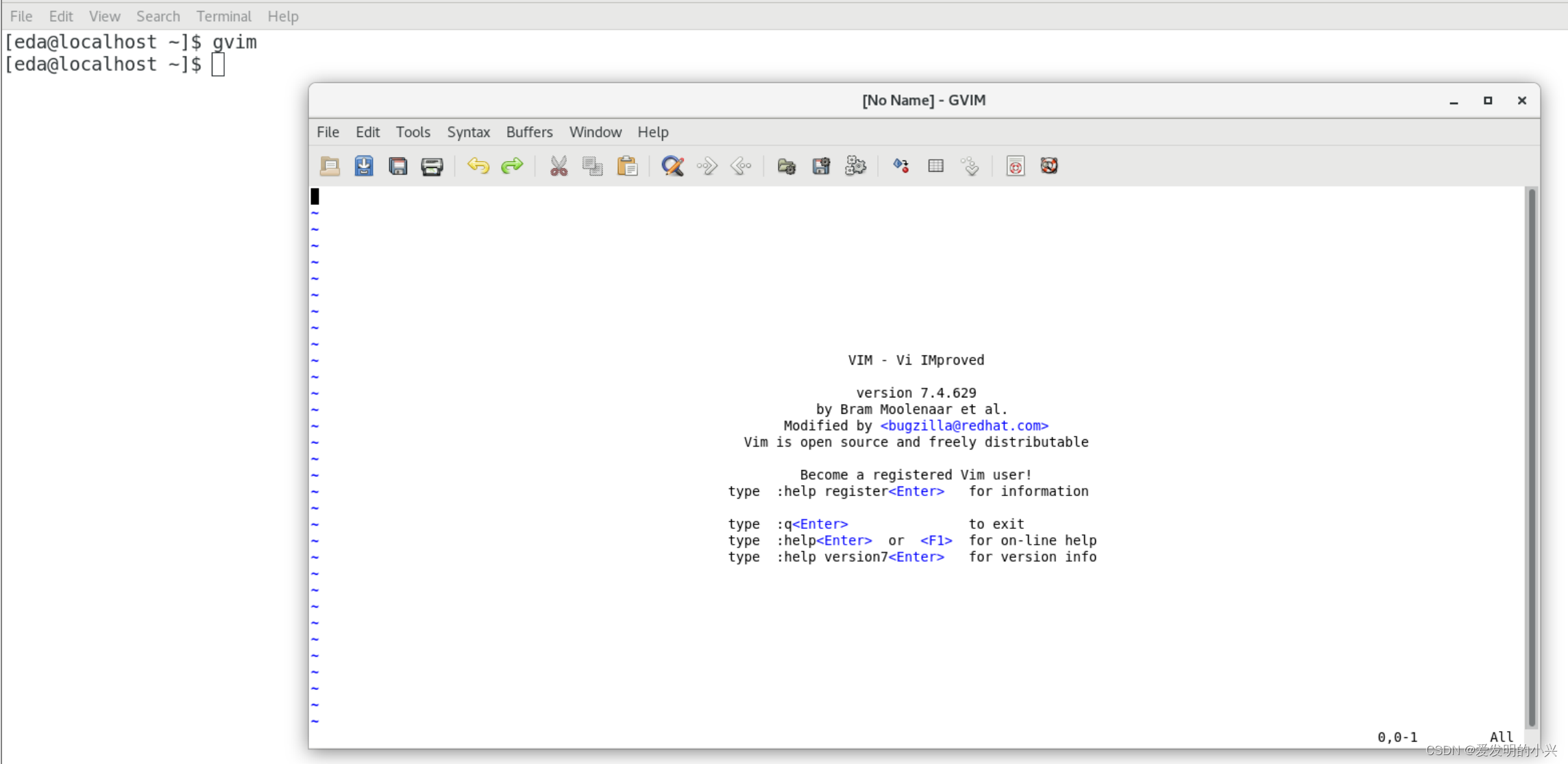Minimize the GVIM window
Screen dimensions: 1568x764
pos(1454,101)
